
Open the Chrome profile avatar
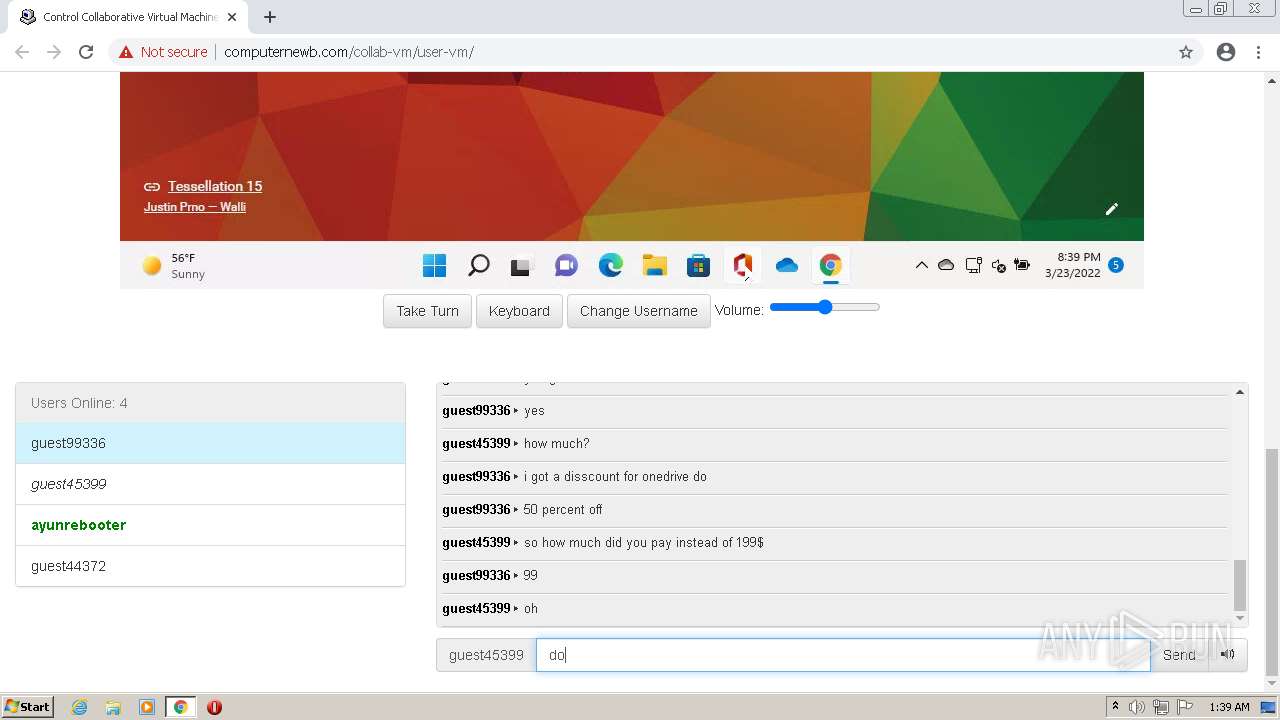[x=1226, y=52]
